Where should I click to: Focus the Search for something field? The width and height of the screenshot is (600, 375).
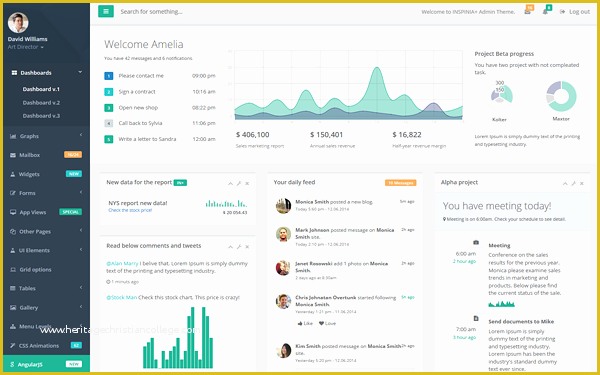click(x=151, y=11)
